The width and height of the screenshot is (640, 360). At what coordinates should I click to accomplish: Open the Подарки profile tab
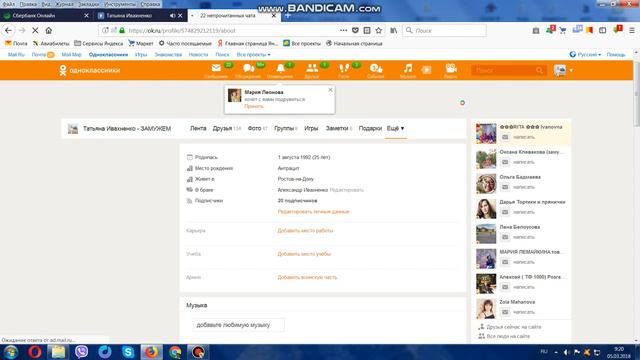point(370,128)
